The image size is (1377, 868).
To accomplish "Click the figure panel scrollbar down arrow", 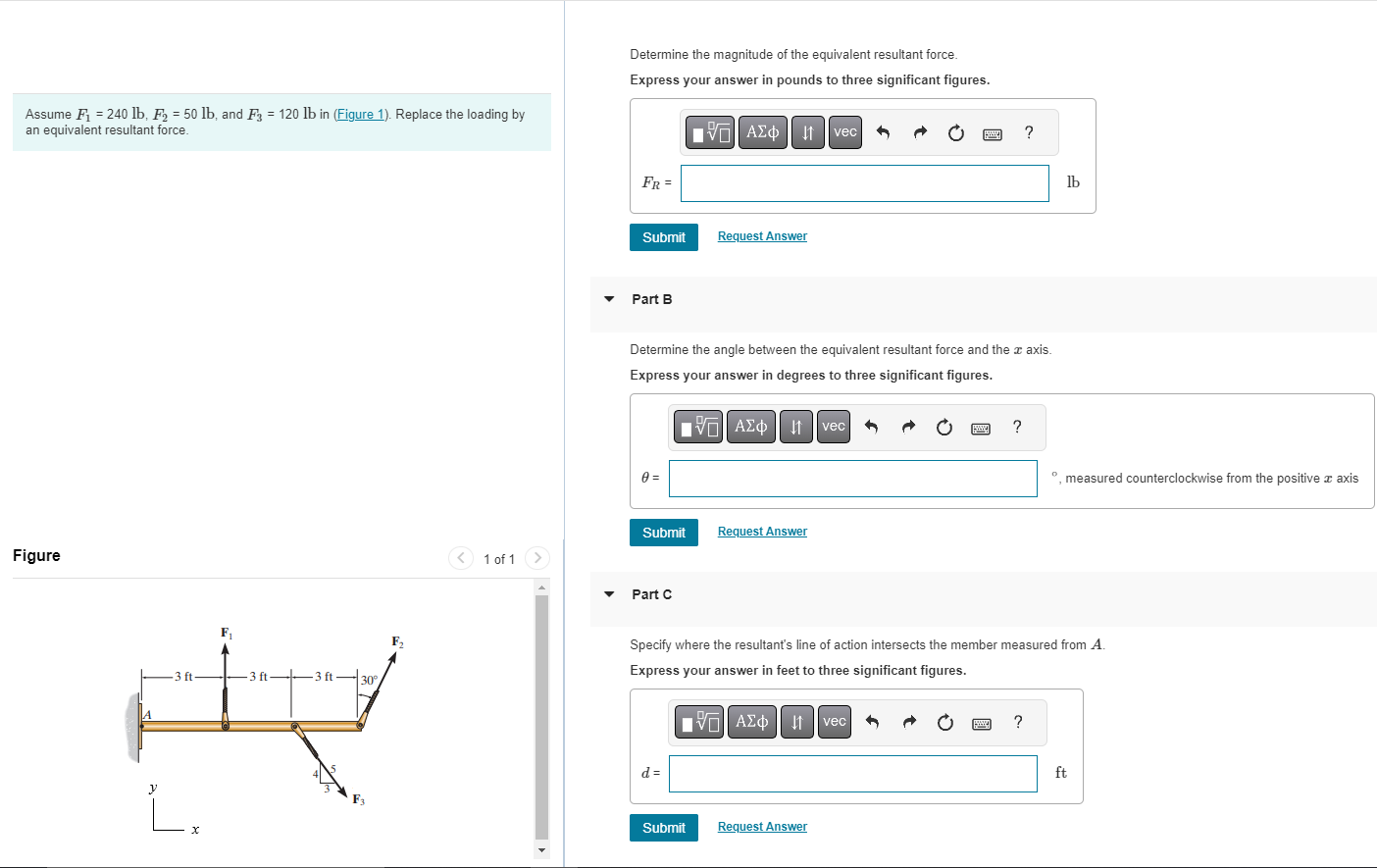I will tap(540, 851).
